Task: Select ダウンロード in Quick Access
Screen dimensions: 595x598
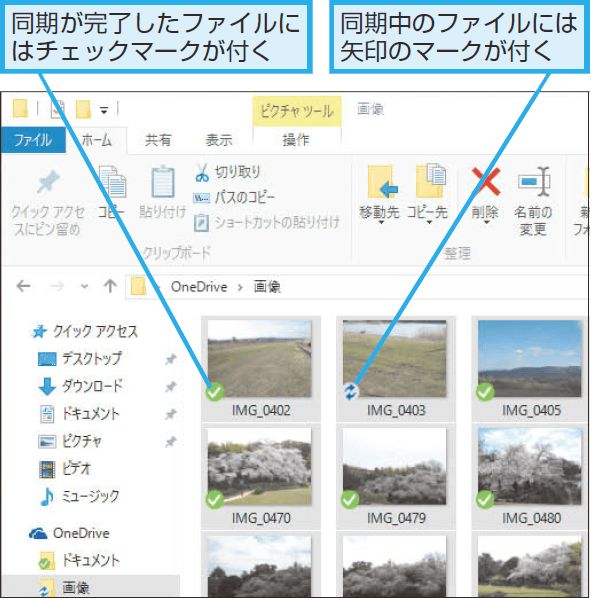Action: tap(92, 386)
